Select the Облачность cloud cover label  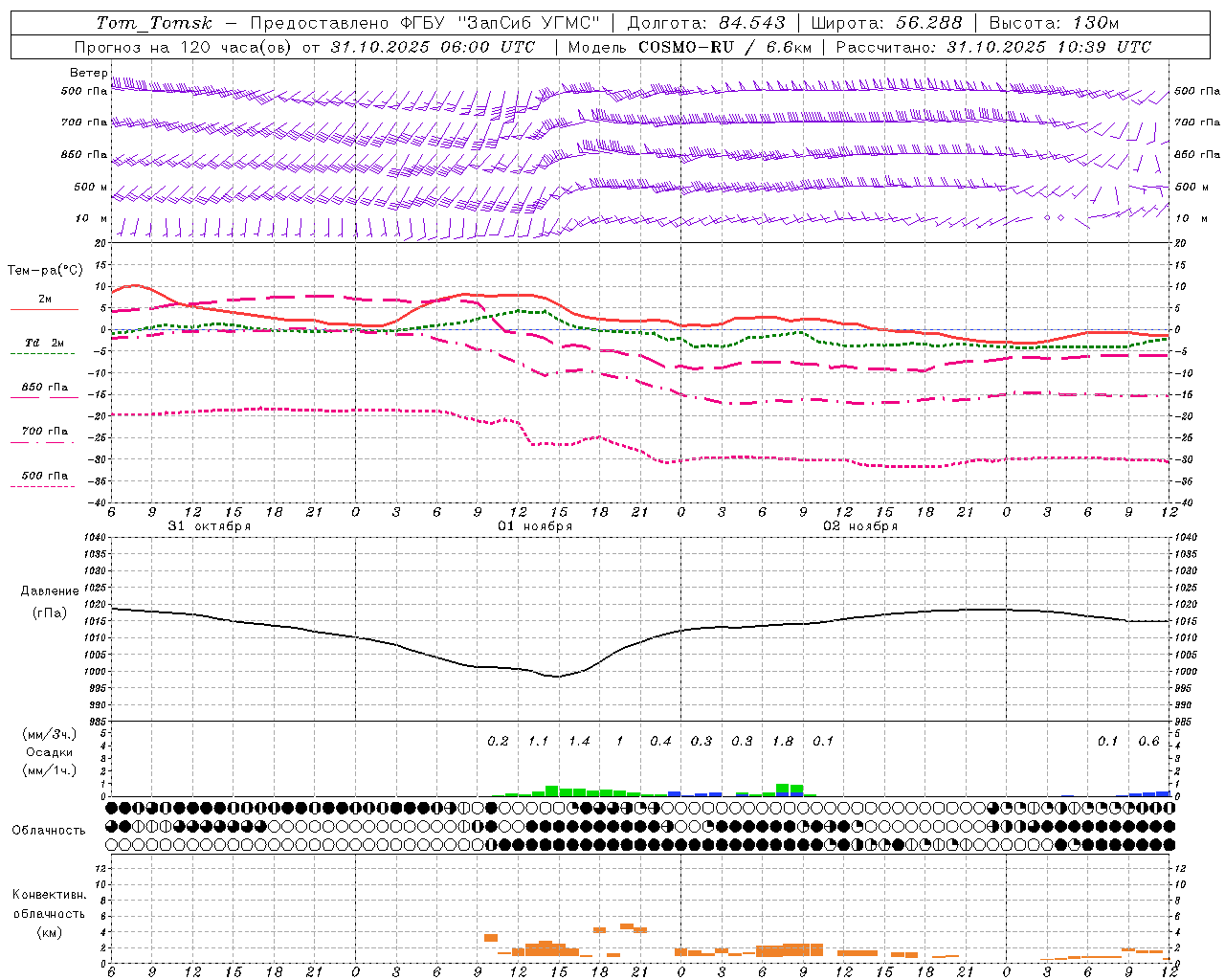[49, 831]
